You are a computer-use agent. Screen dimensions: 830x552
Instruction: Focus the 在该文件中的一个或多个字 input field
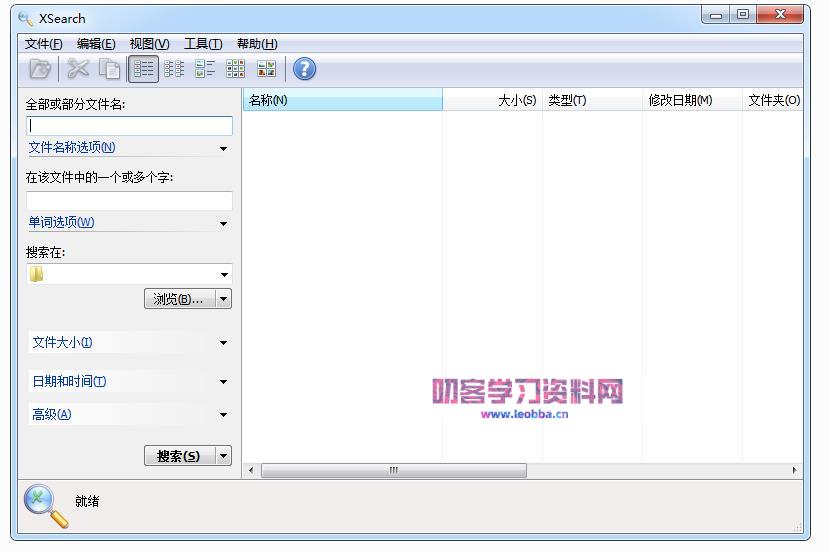pyautogui.click(x=130, y=201)
